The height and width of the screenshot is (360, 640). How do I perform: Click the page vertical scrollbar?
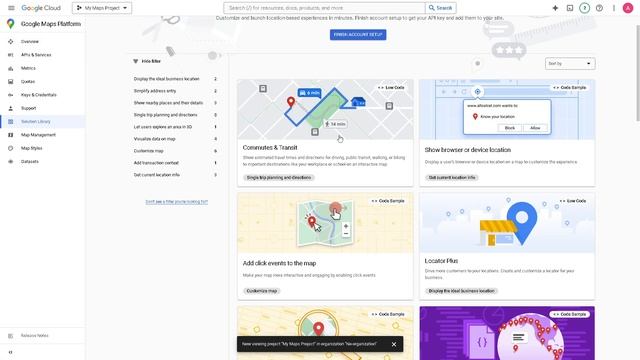coord(637,73)
